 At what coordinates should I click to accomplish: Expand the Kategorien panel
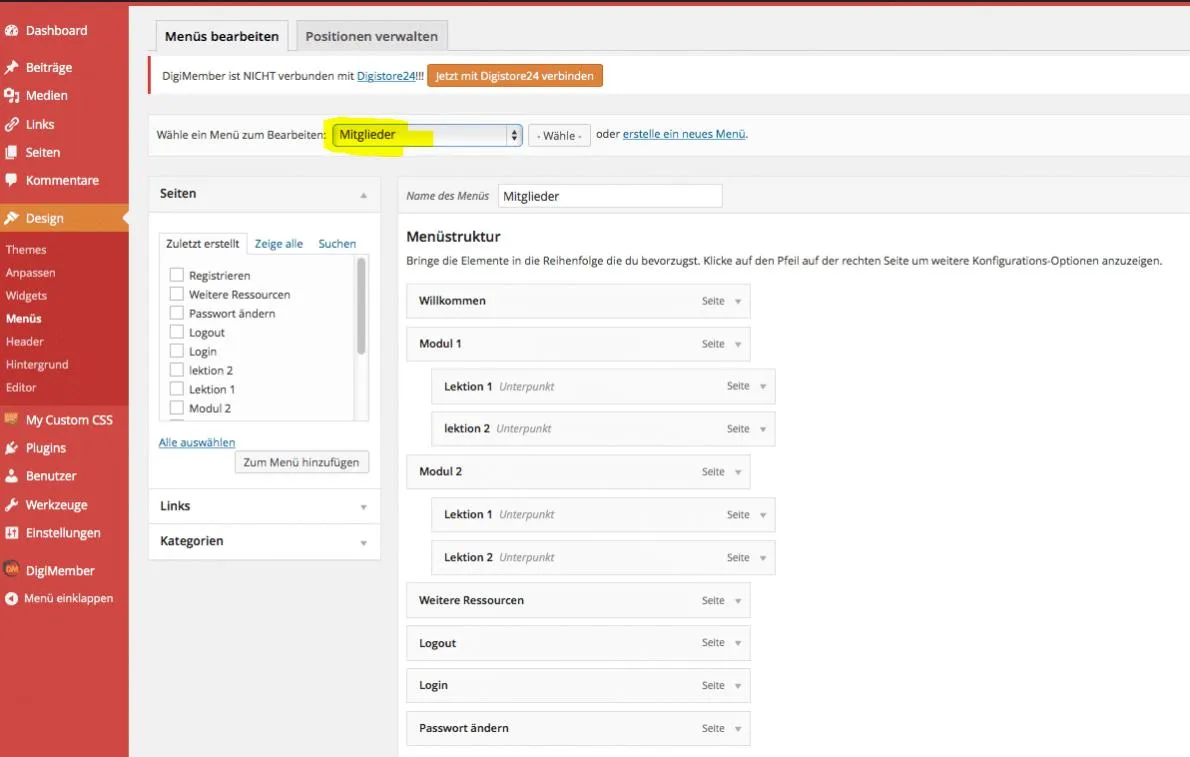click(x=364, y=543)
